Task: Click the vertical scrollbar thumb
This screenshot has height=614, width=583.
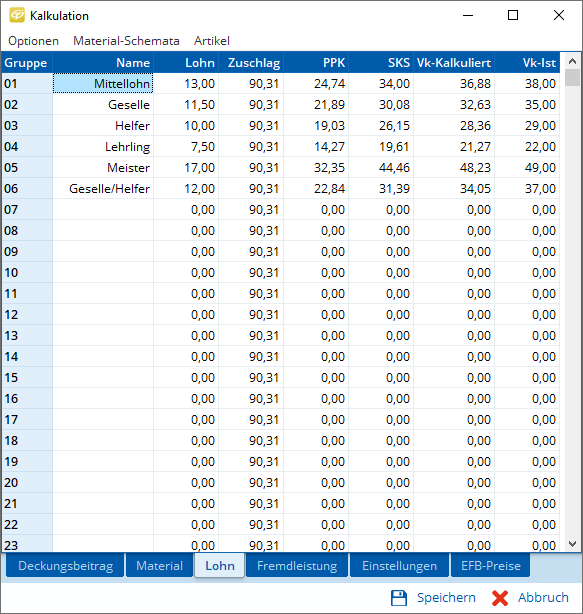Action: pyautogui.click(x=572, y=78)
